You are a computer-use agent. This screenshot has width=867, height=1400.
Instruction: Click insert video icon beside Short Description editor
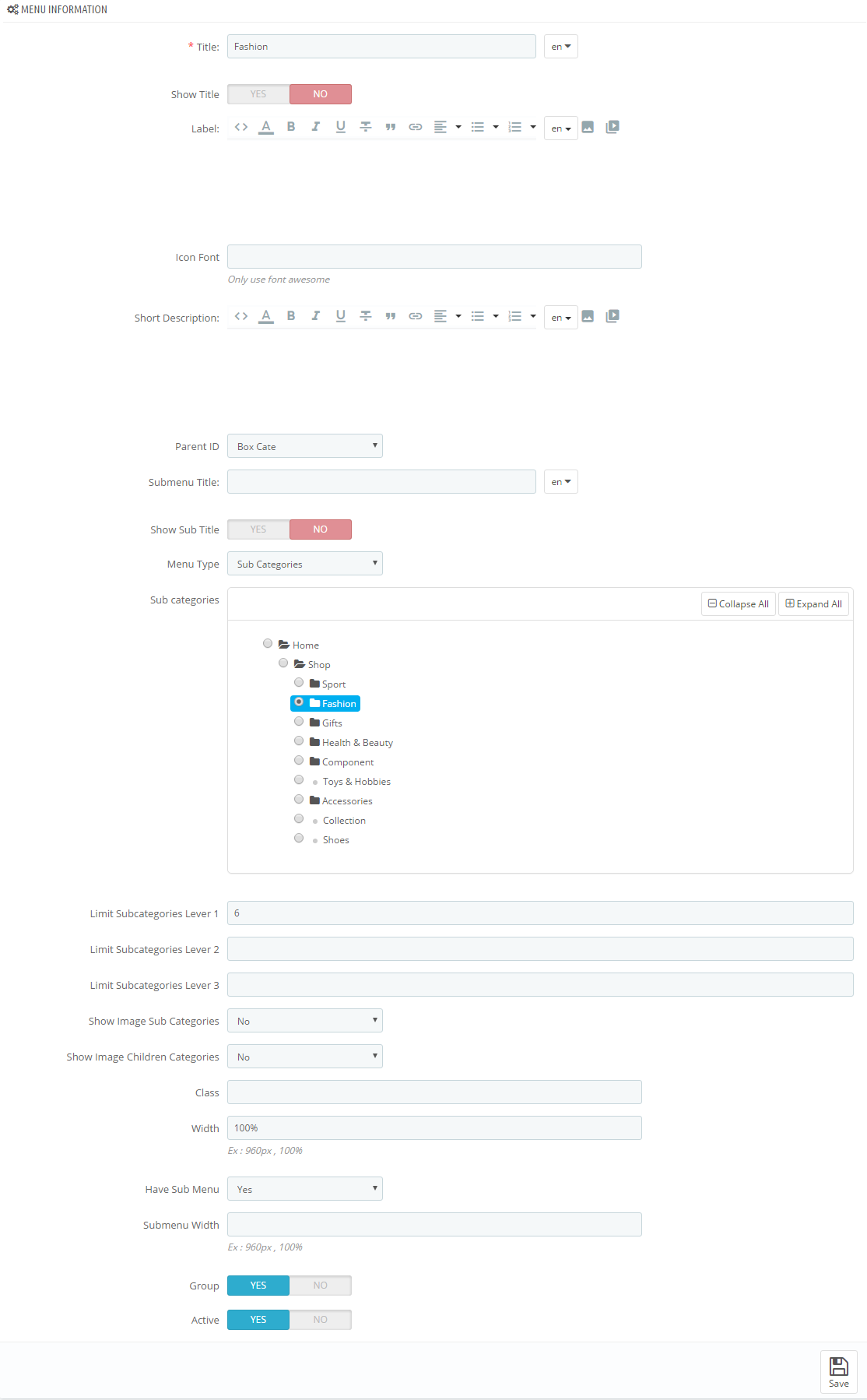[x=613, y=316]
